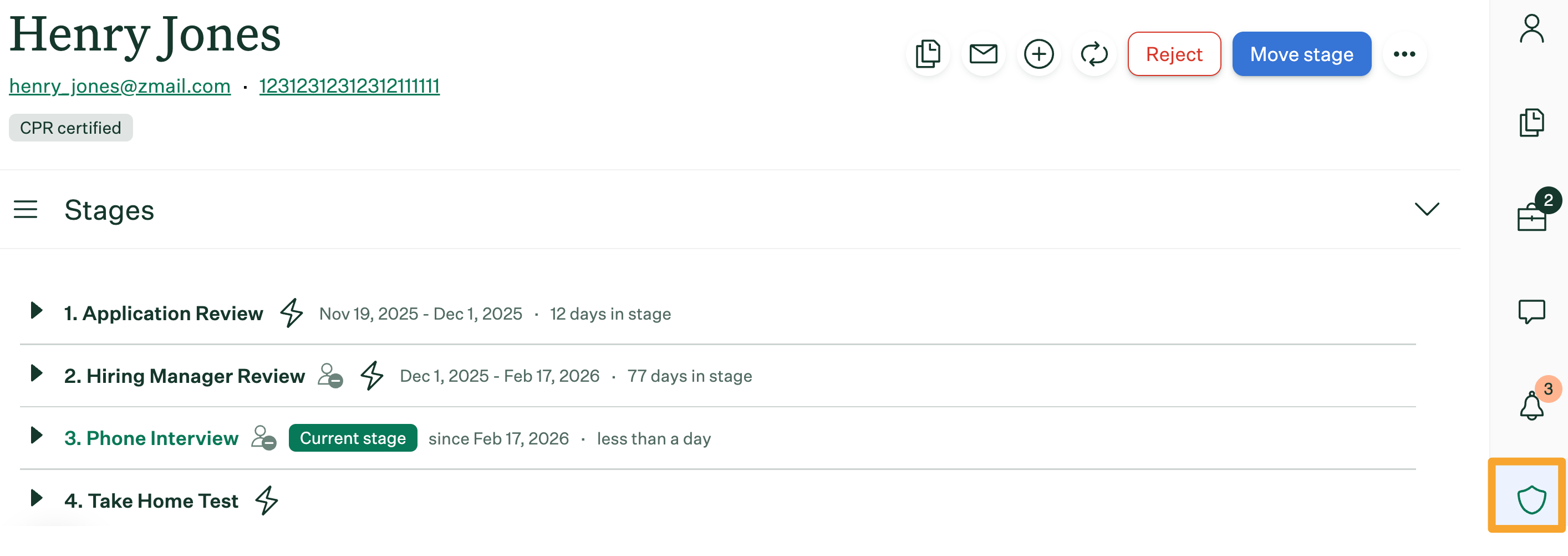Click the circular arrows refresh icon
Image resolution: width=1568 pixels, height=556 pixels.
click(x=1094, y=54)
